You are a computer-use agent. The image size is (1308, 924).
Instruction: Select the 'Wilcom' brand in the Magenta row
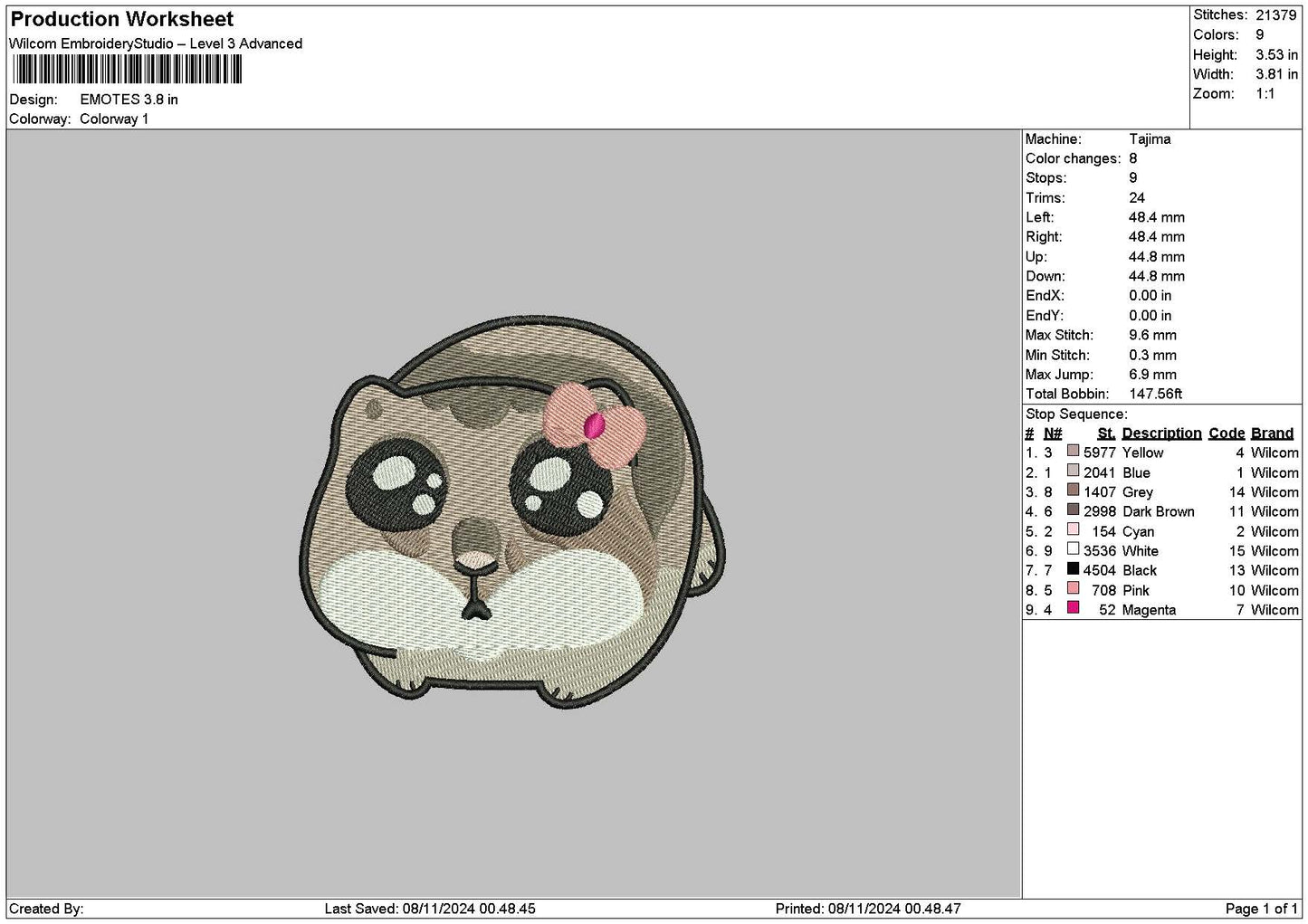[x=1275, y=610]
